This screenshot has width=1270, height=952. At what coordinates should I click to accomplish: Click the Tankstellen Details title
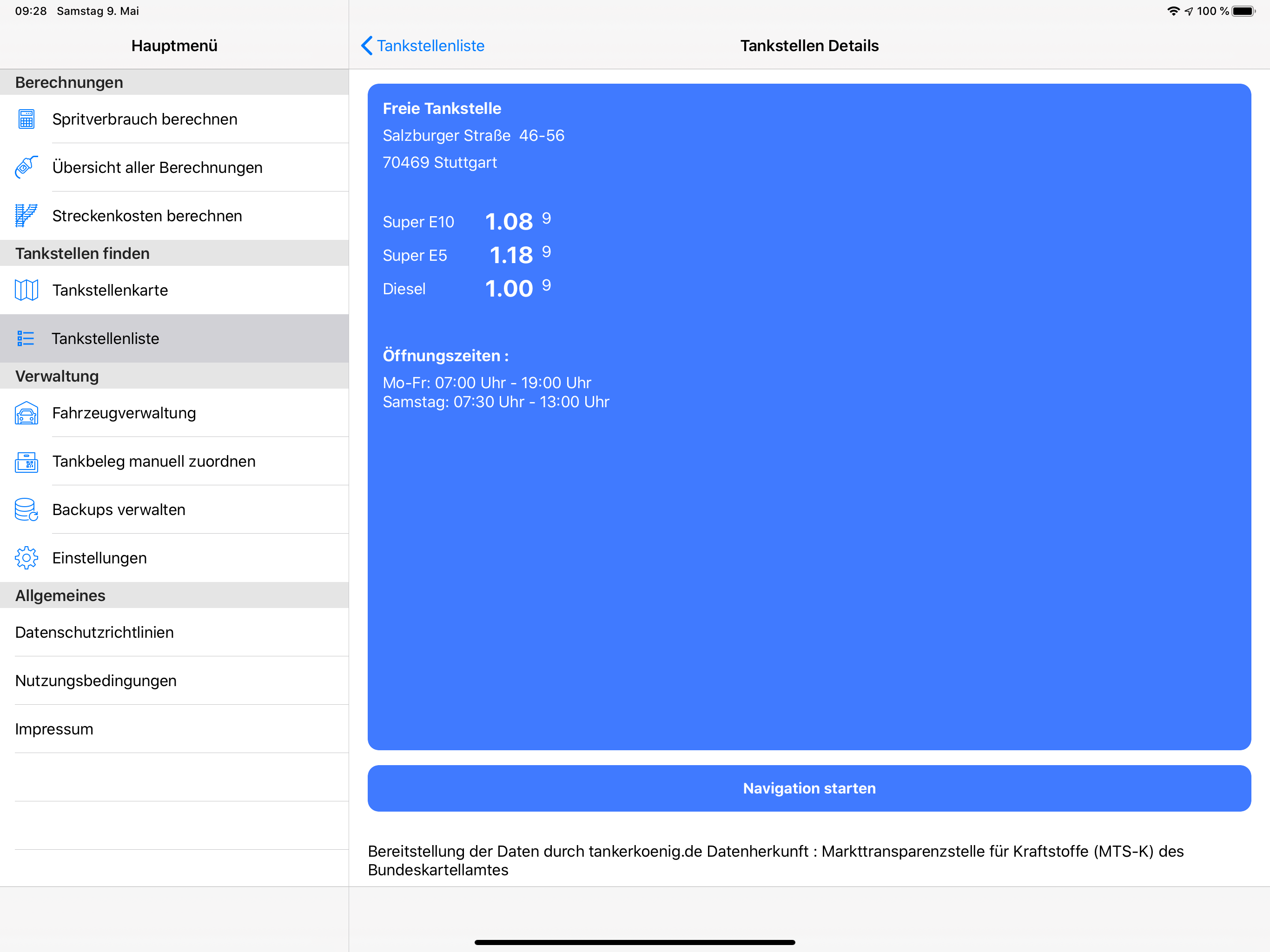pos(809,46)
